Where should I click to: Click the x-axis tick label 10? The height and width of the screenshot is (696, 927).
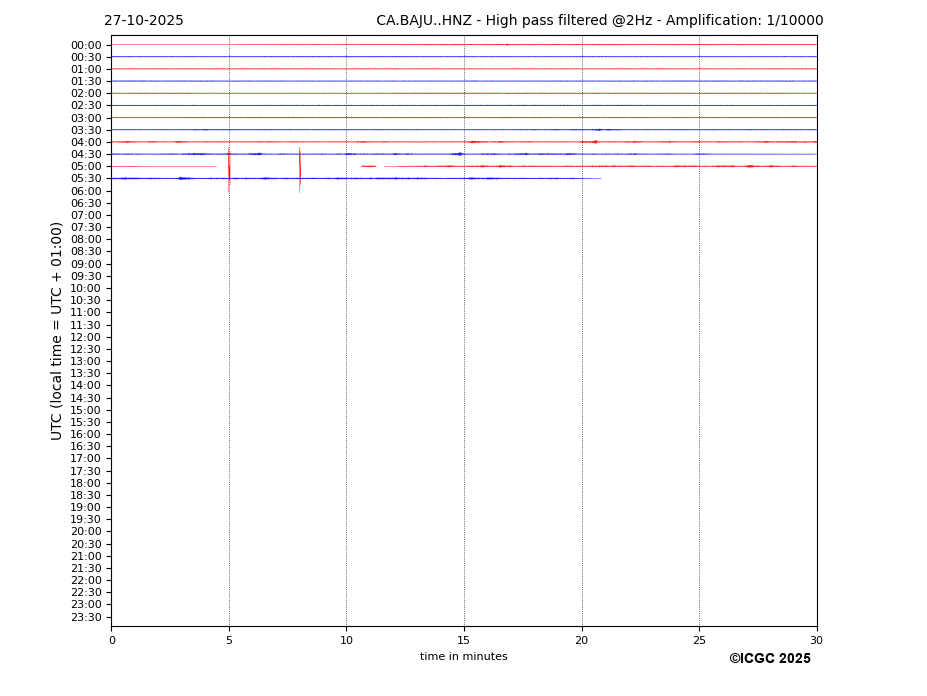346,640
